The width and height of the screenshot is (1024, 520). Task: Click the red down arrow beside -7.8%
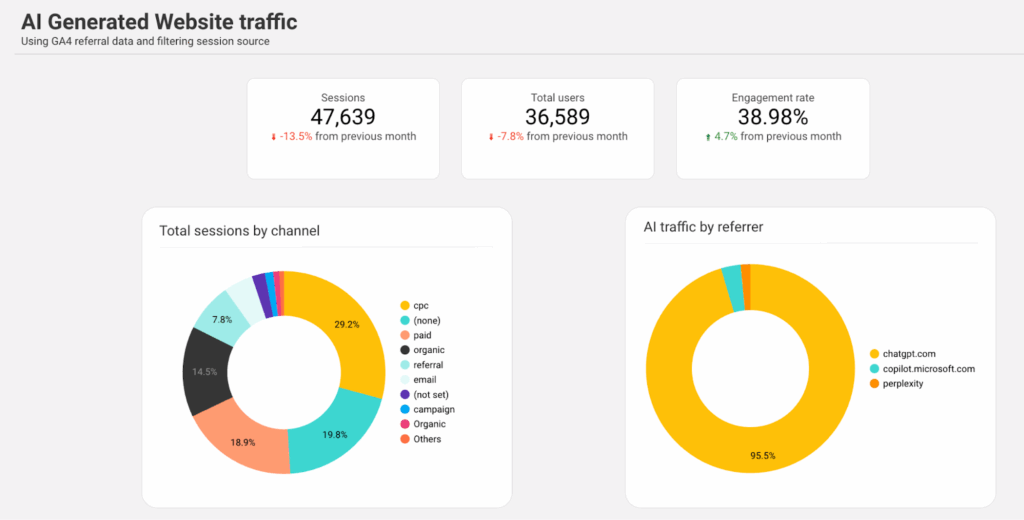coord(490,137)
